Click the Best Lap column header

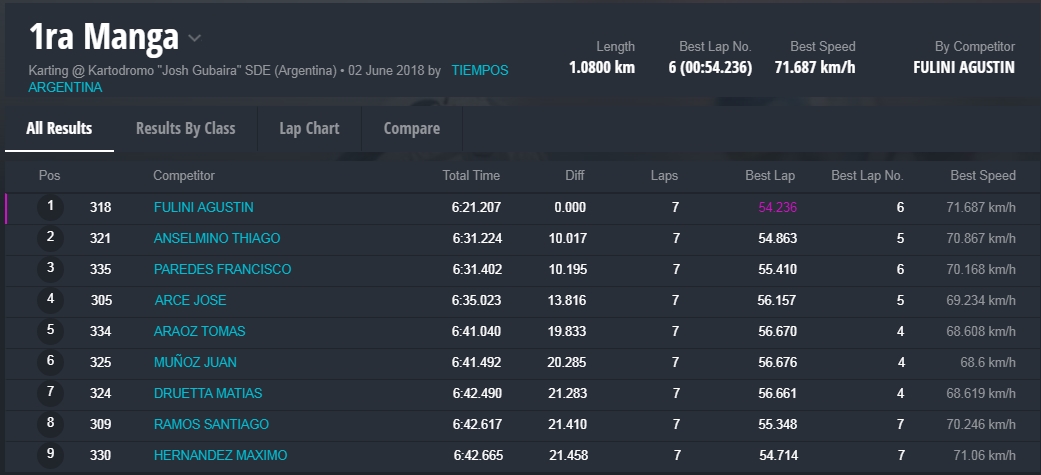770,176
